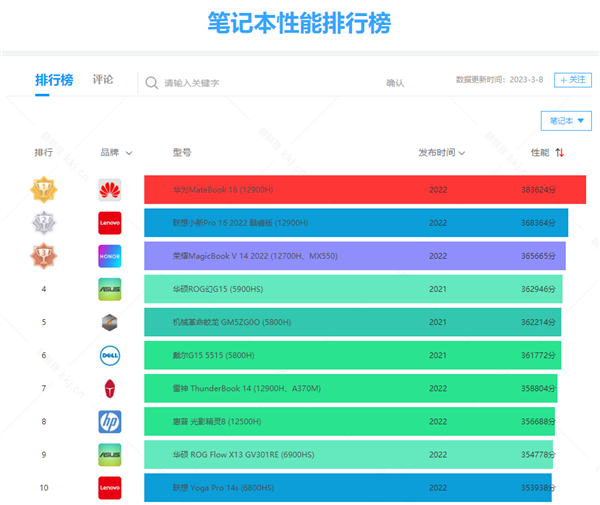Click the 确认 search button
600x505 pixels.
tap(395, 83)
